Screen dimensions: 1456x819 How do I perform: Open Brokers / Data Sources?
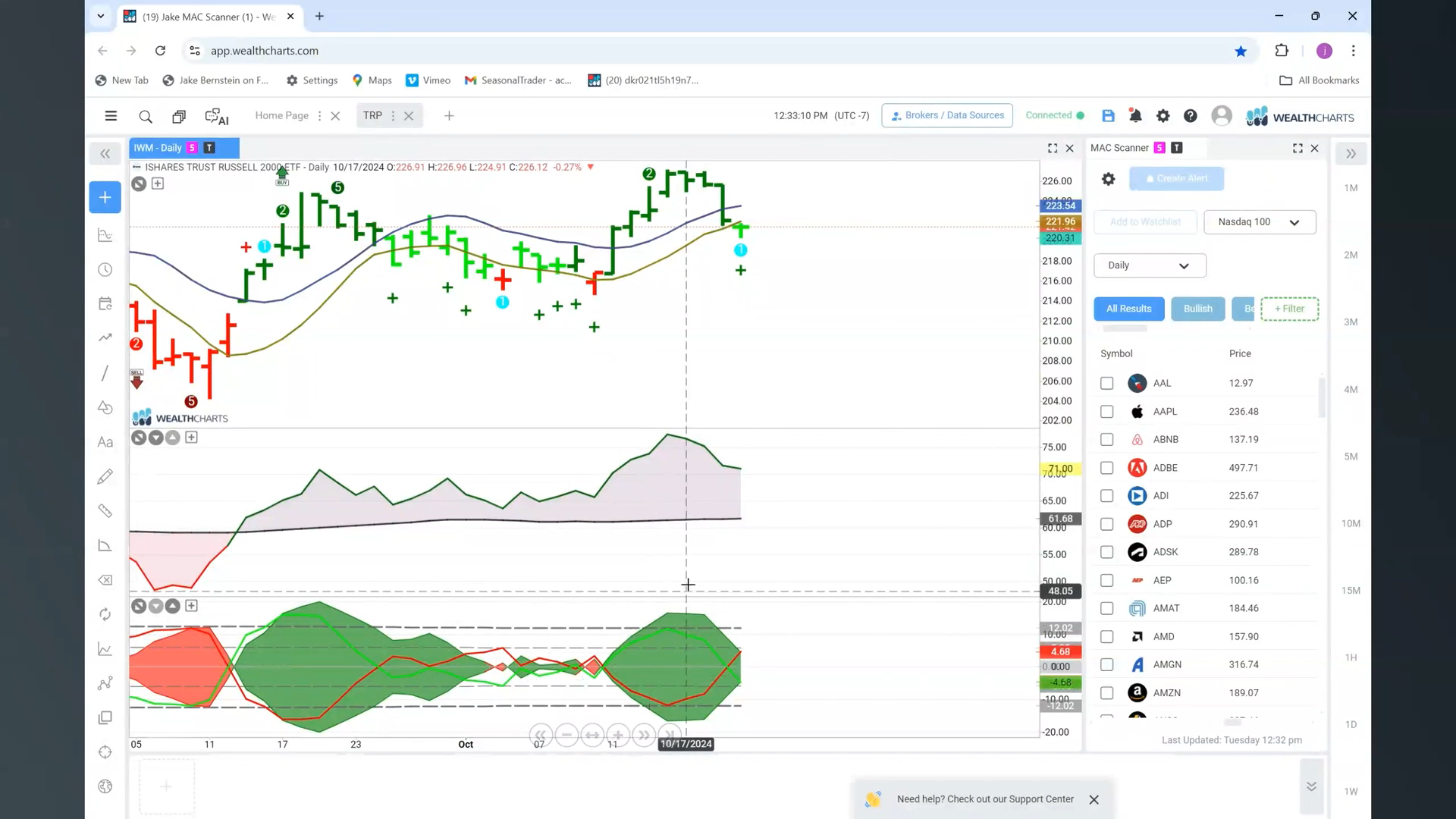(947, 115)
